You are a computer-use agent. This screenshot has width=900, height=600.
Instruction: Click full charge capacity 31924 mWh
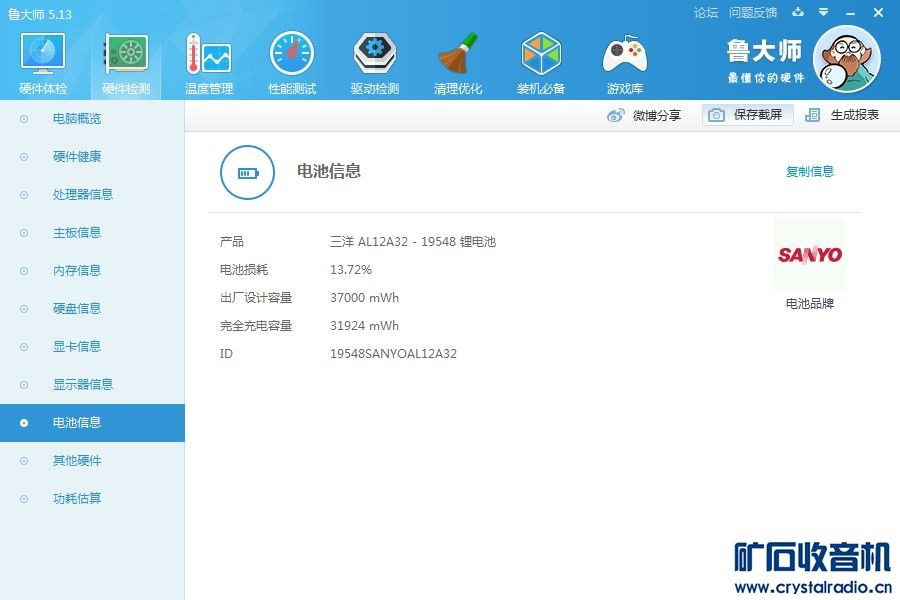[x=364, y=326]
